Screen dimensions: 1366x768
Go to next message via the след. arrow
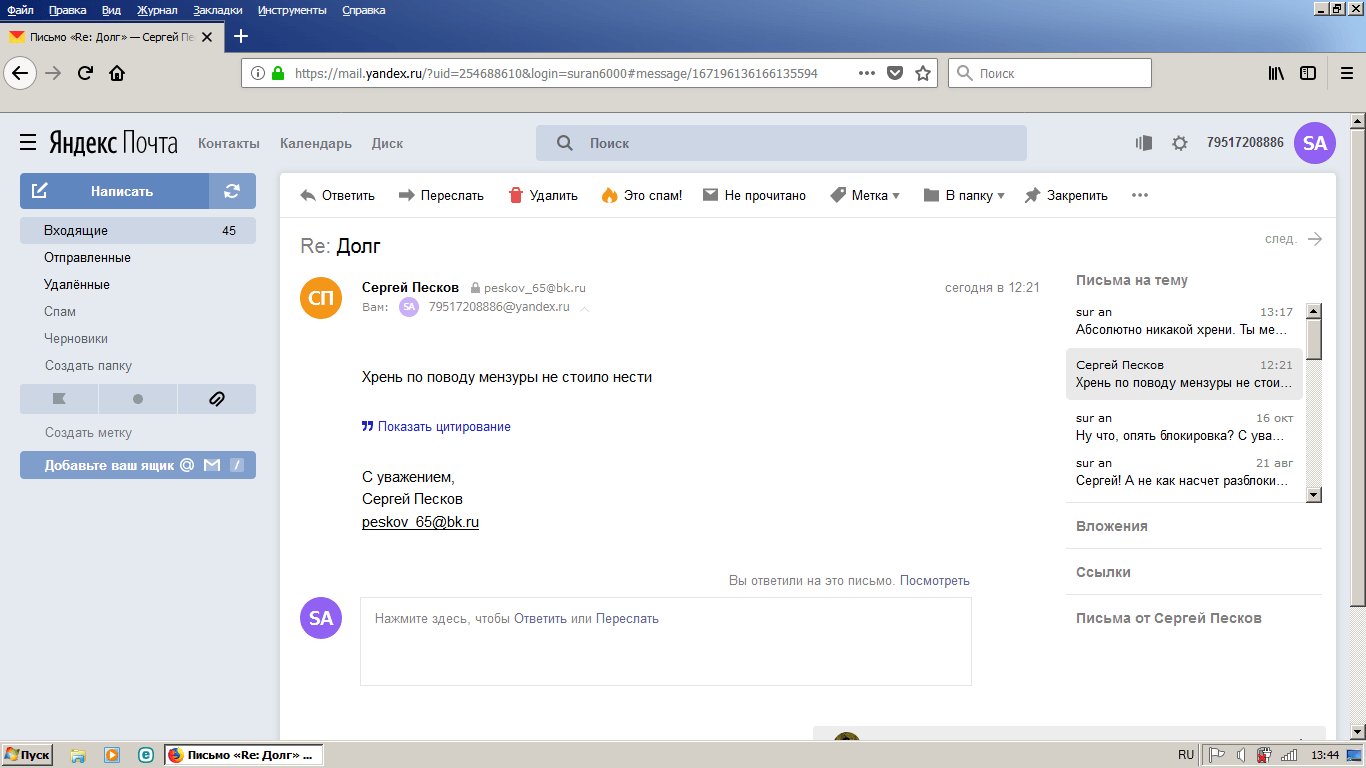tap(1315, 239)
